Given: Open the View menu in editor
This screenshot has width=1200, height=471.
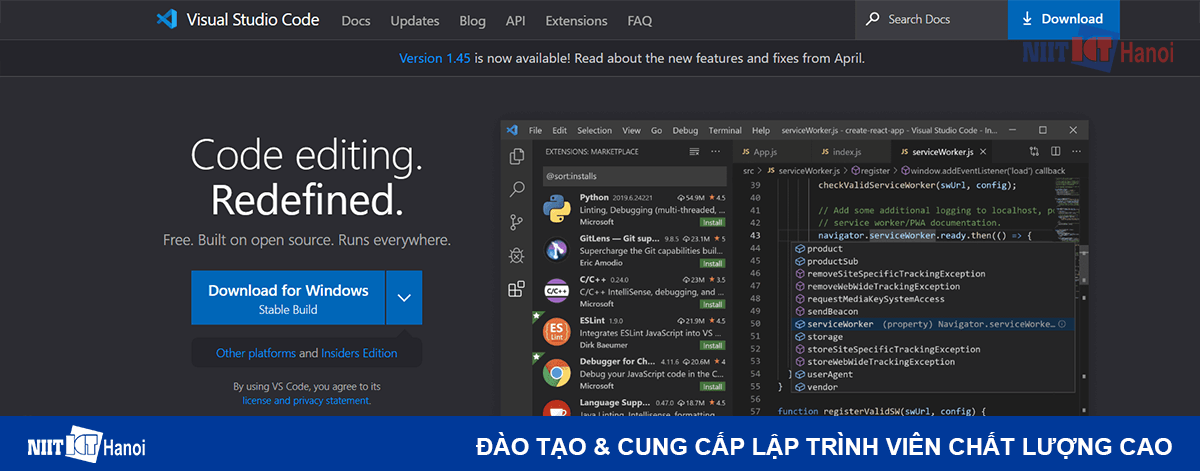Looking at the screenshot, I should [x=631, y=130].
